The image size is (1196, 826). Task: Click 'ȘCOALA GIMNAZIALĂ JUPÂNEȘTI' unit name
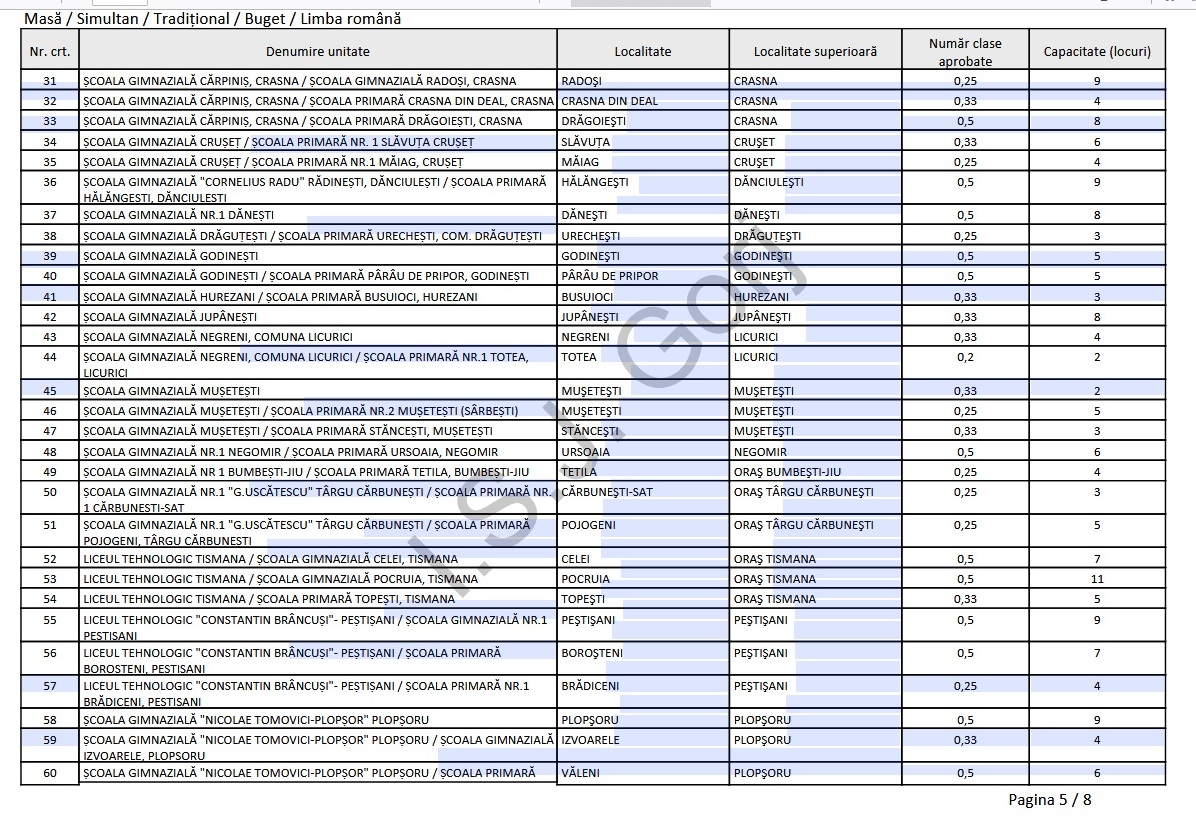(x=170, y=317)
